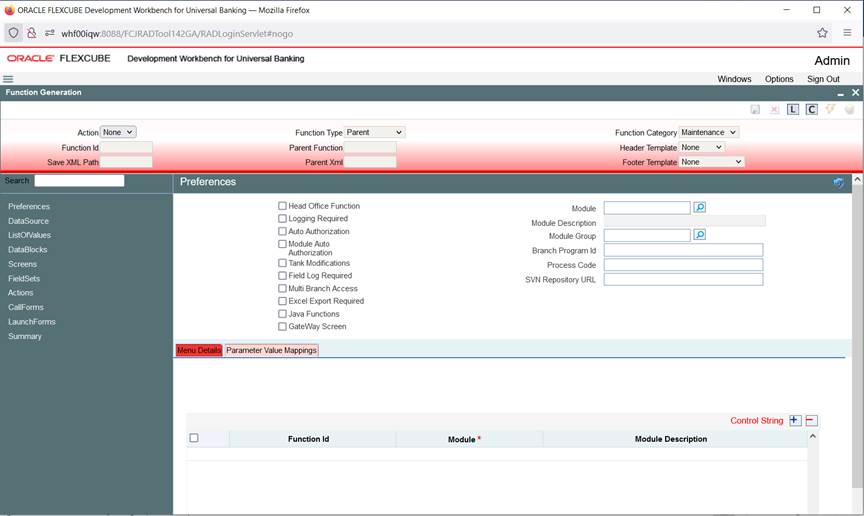864x516 pixels.
Task: Click the Preferences pane scroll-up arrow
Action: pyautogui.click(x=857, y=180)
